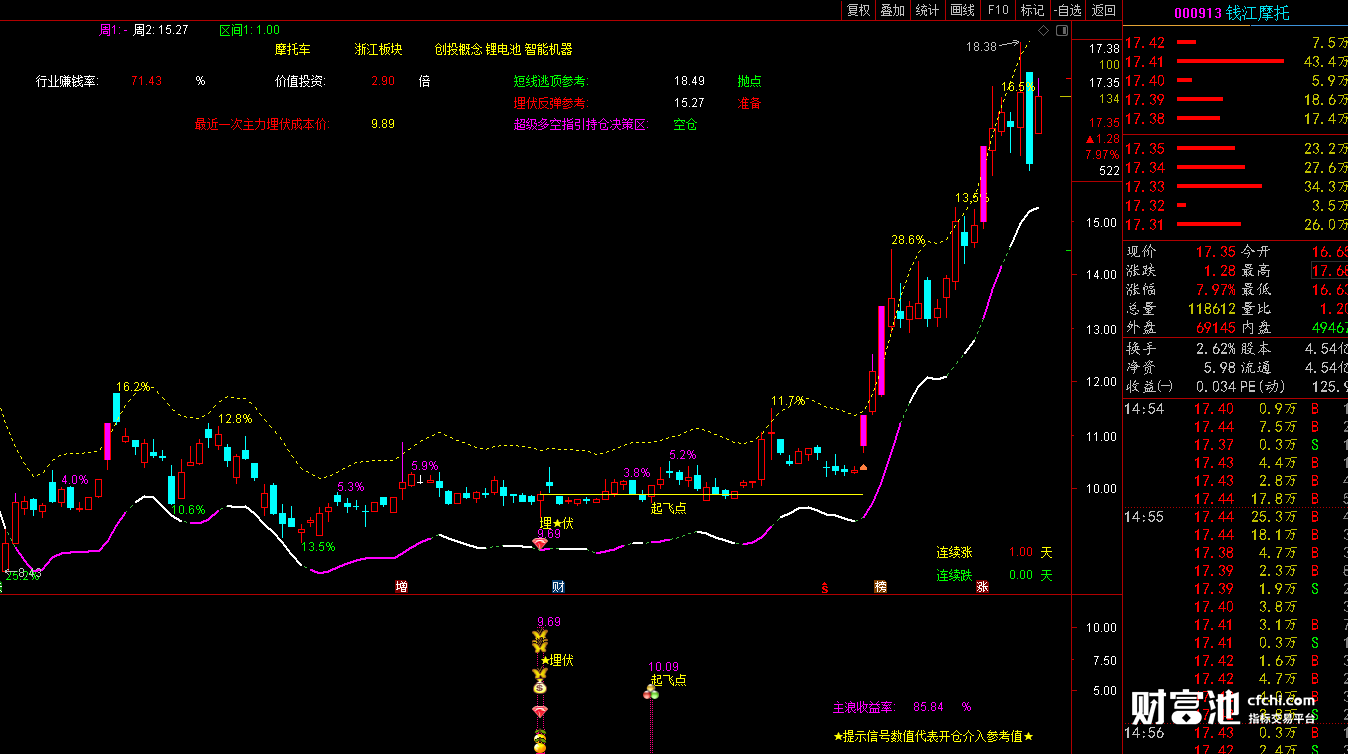Click the 返回 back button
Viewport: 1348px width, 754px height.
coord(1103,10)
